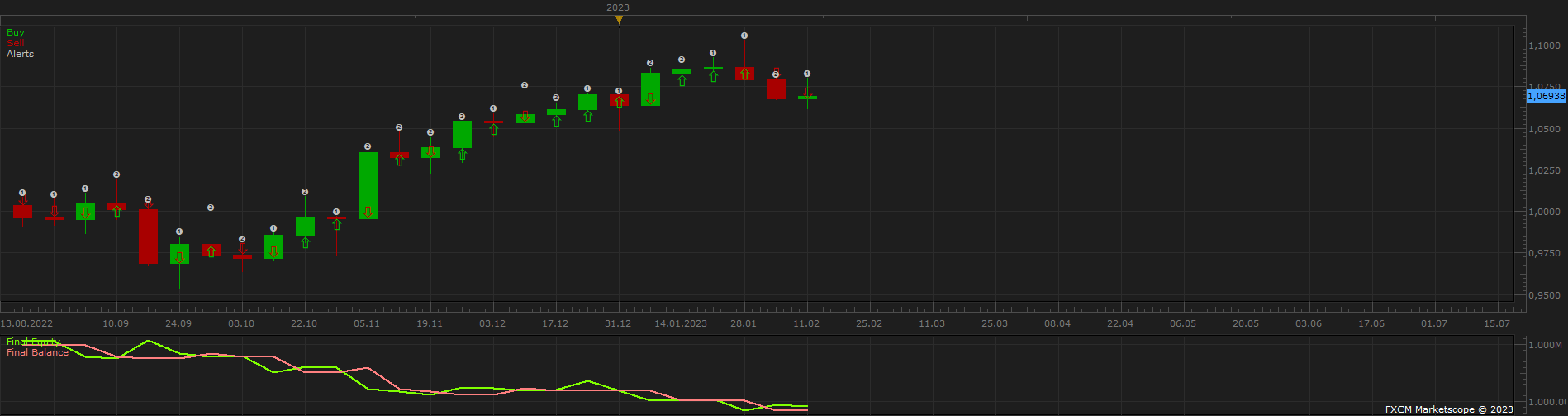Click the green buy arrow on the 31.12 candle
The image size is (1568, 416).
click(619, 102)
